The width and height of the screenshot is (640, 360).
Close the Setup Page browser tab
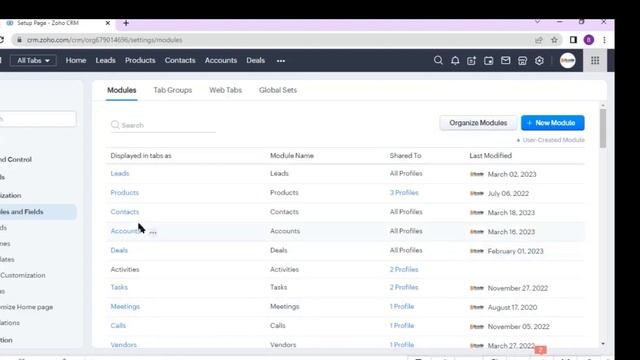(108, 23)
